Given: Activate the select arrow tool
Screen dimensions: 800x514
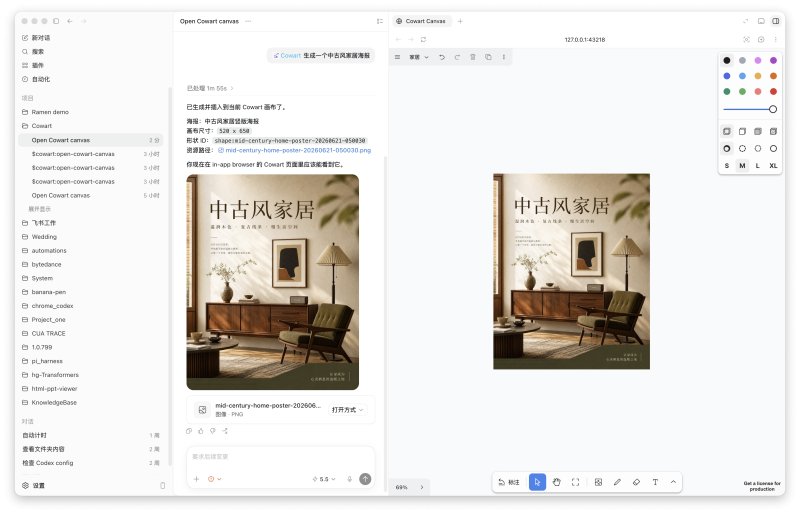Looking at the screenshot, I should [x=537, y=482].
